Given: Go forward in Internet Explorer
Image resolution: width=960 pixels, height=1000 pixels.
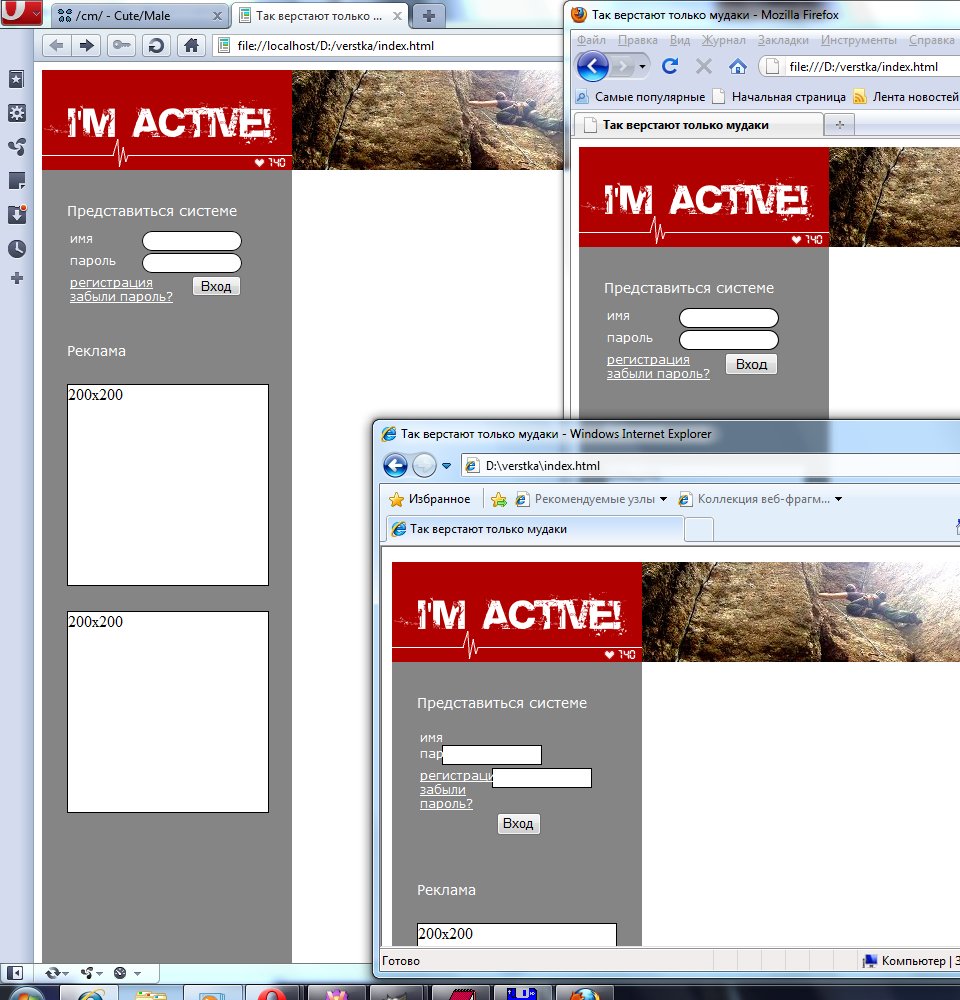Looking at the screenshot, I should pos(424,466).
